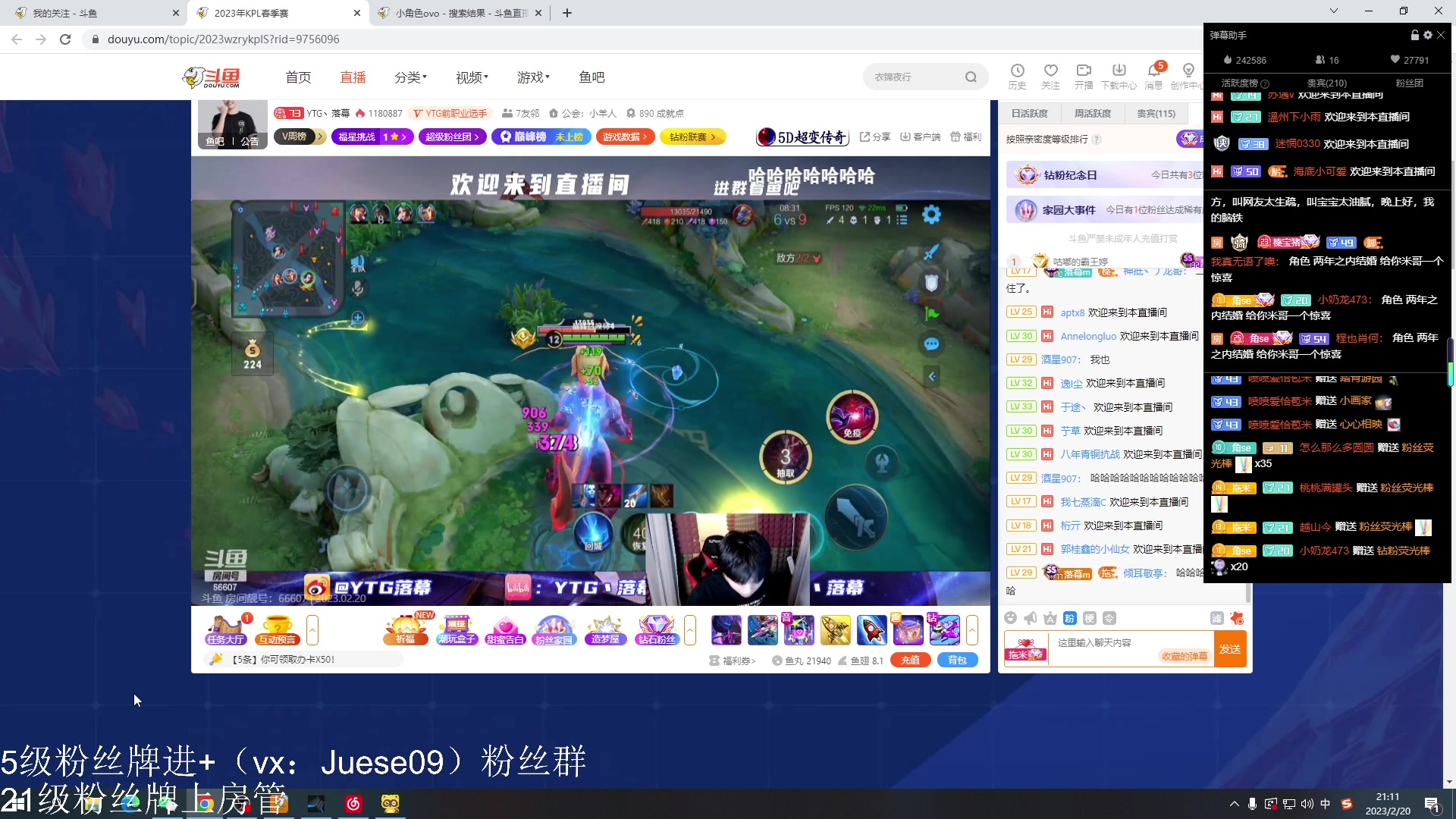Click the 令 command icon in chat toolbar
Screen dimensions: 1456x819
tap(1109, 618)
